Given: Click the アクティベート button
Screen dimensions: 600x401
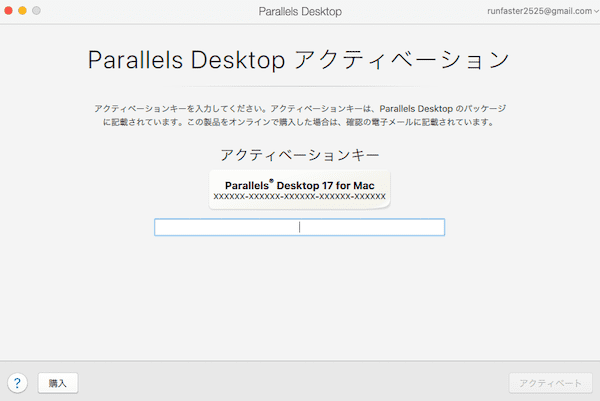Looking at the screenshot, I should coord(550,383).
